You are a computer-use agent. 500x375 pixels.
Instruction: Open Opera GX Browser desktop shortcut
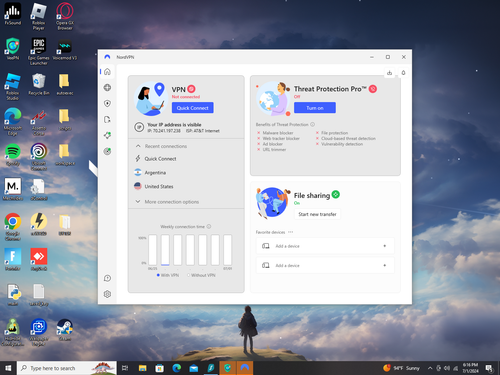coord(65,16)
